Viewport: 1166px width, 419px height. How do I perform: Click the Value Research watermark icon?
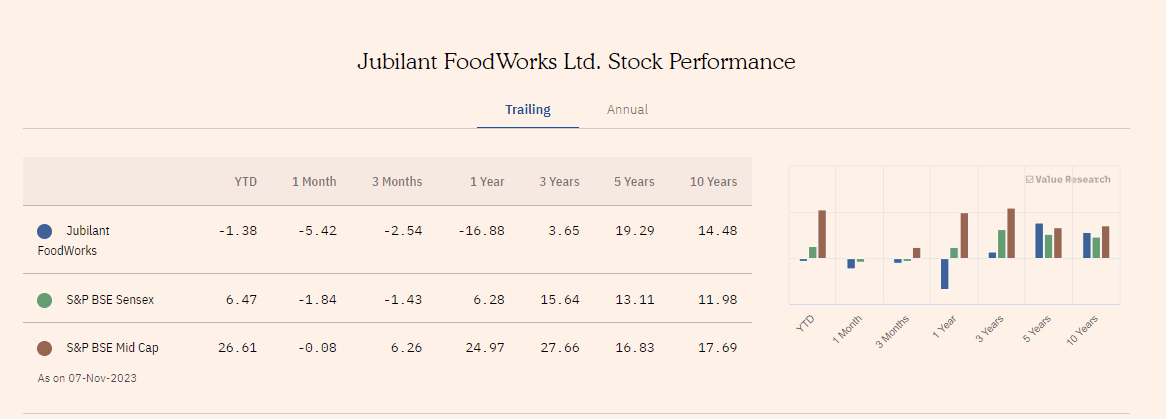1030,180
